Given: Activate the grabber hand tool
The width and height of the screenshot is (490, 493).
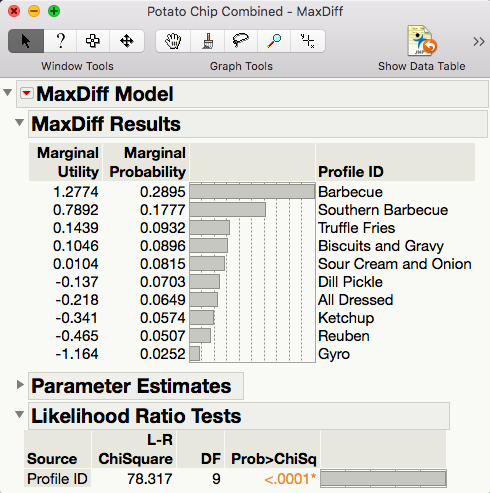Looking at the screenshot, I should [173, 41].
